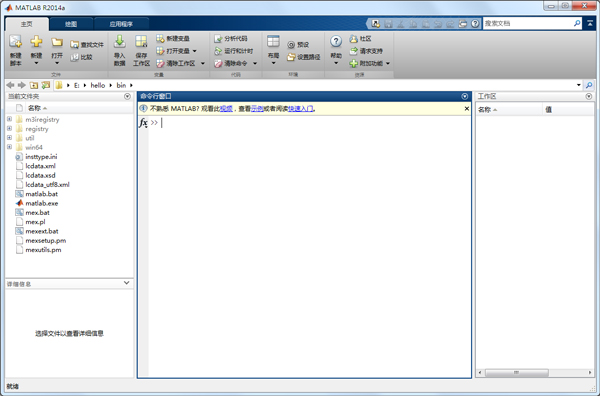600x396 pixels.
Task: Click 查找文件 (Find Files)
Action: click(x=87, y=45)
